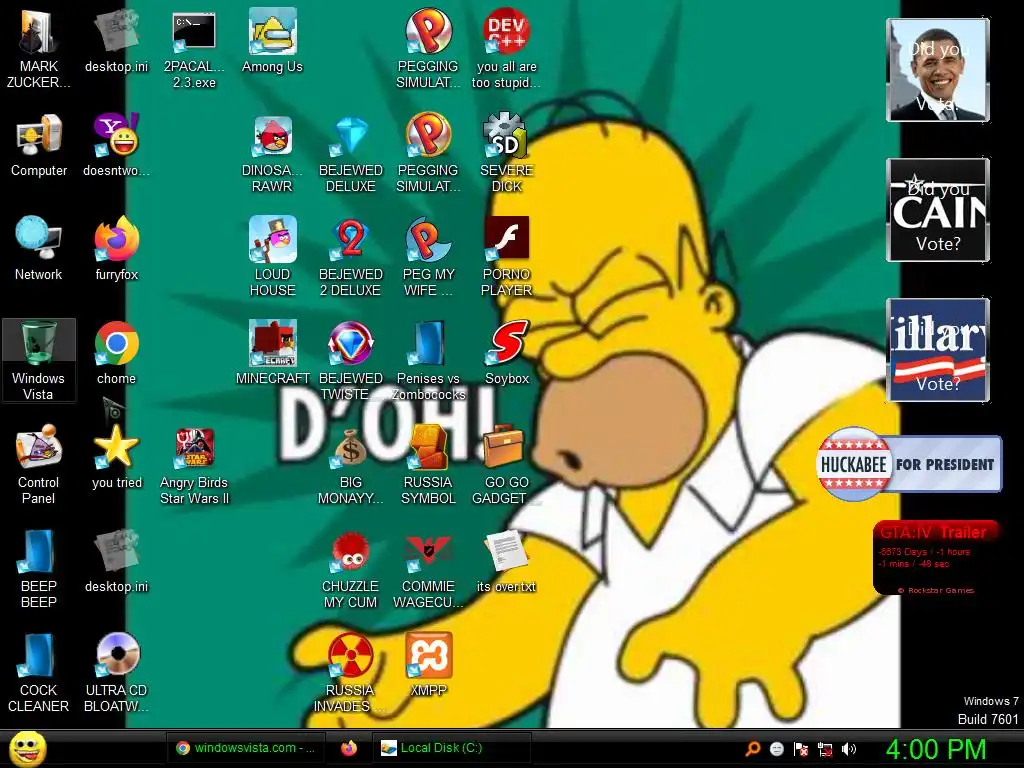This screenshot has height=768, width=1024.
Task: Launch the ULTRA CD BLOATW... disc icon
Action: click(x=116, y=672)
